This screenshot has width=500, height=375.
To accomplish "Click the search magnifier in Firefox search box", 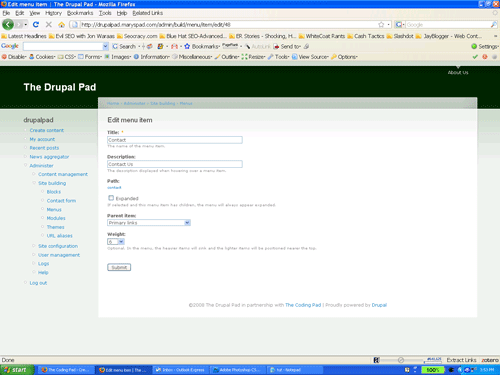I will coord(494,25).
